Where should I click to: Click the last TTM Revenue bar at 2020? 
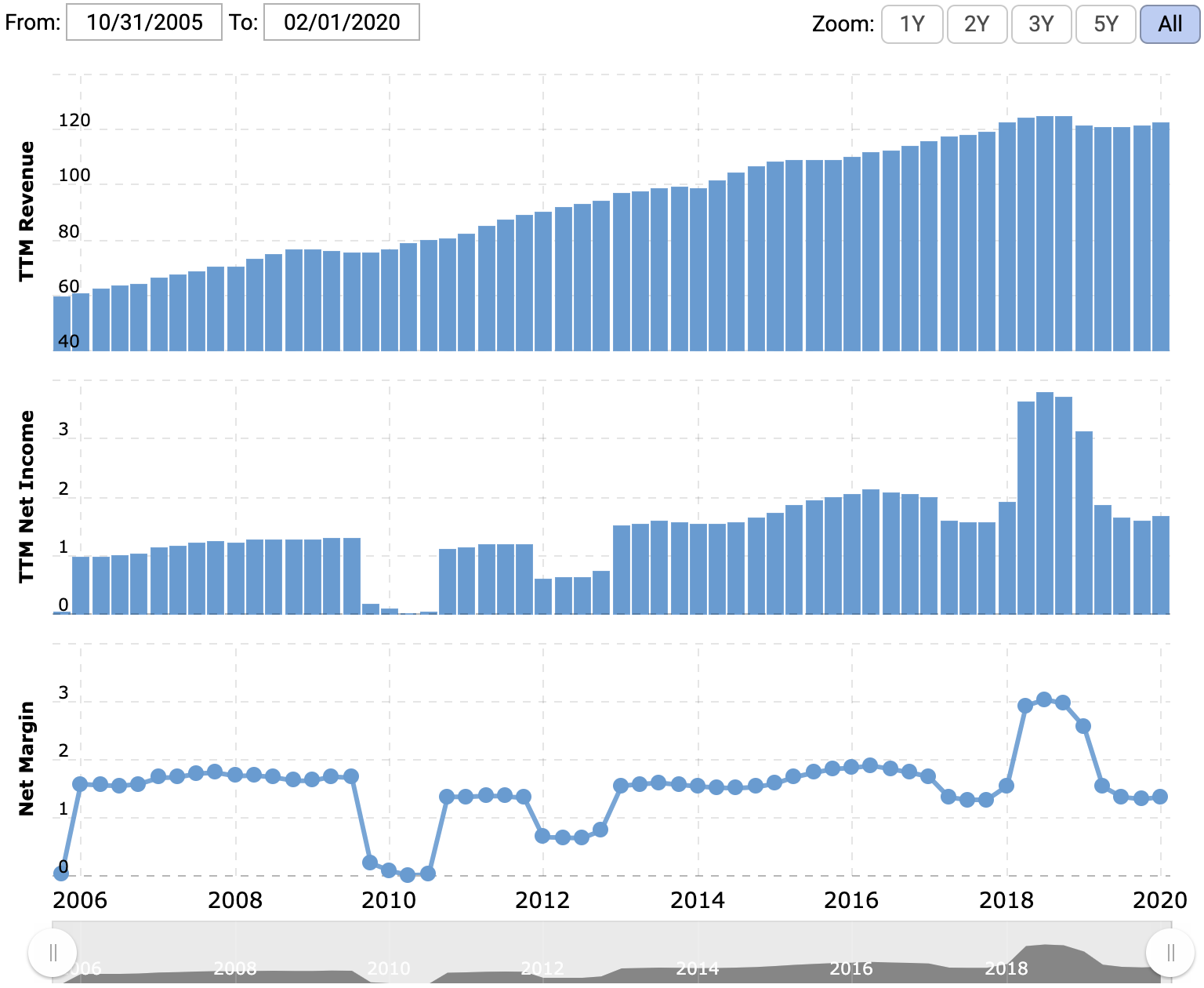pos(1161,237)
